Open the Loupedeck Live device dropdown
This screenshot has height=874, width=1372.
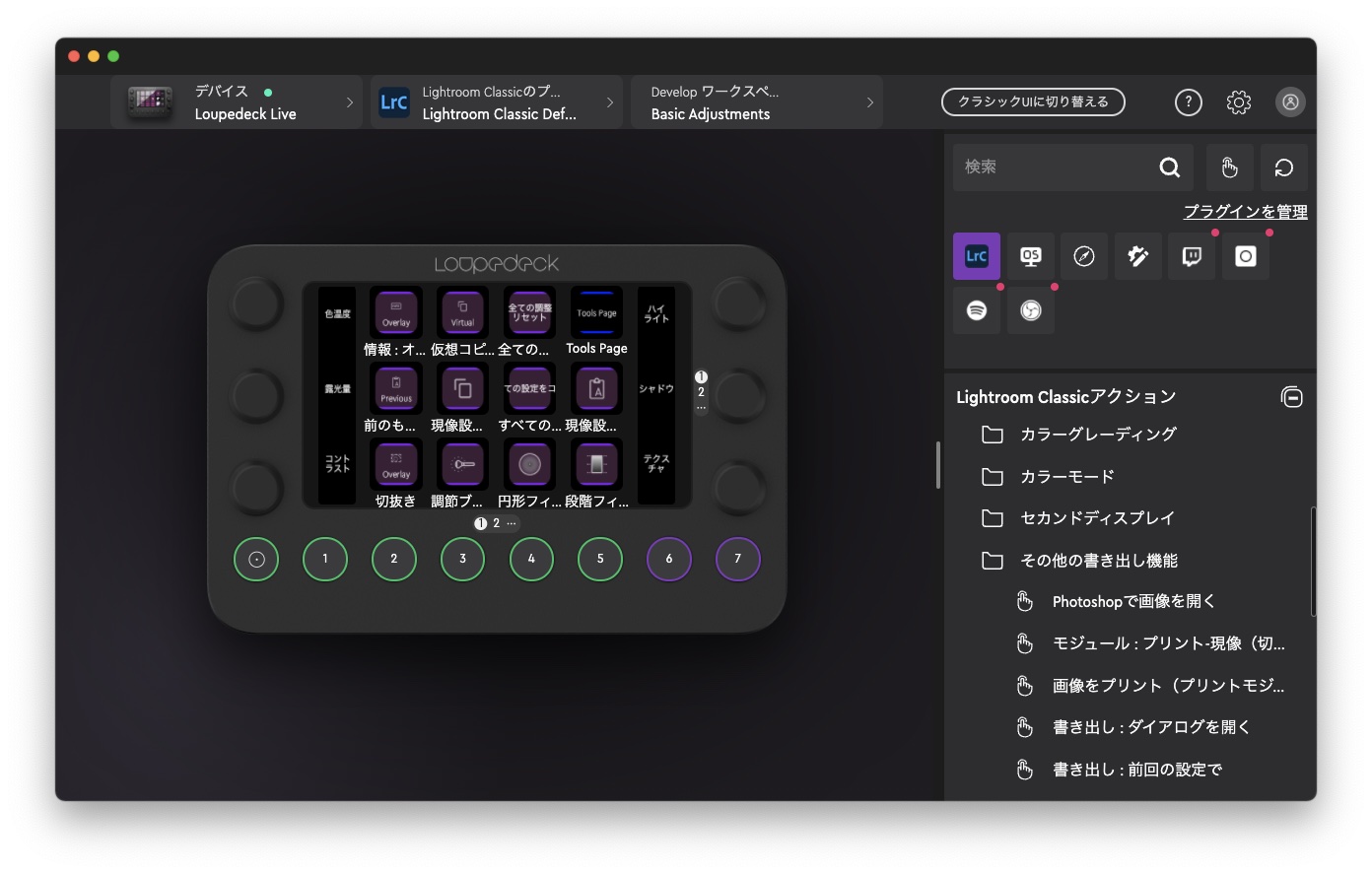click(237, 102)
